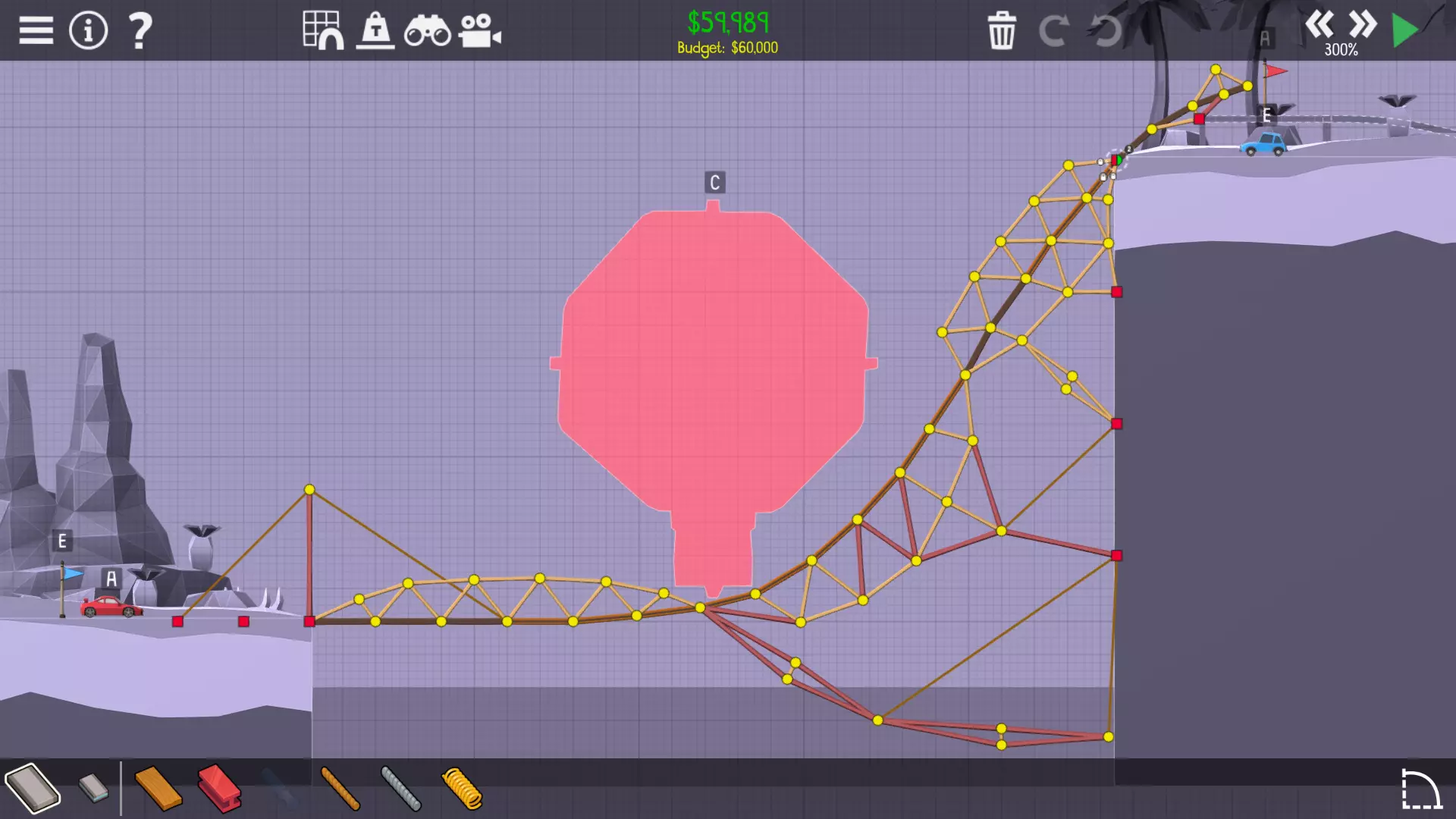This screenshot has width=1456, height=819.
Task: Toggle the stress weight view icon
Action: click(x=375, y=31)
